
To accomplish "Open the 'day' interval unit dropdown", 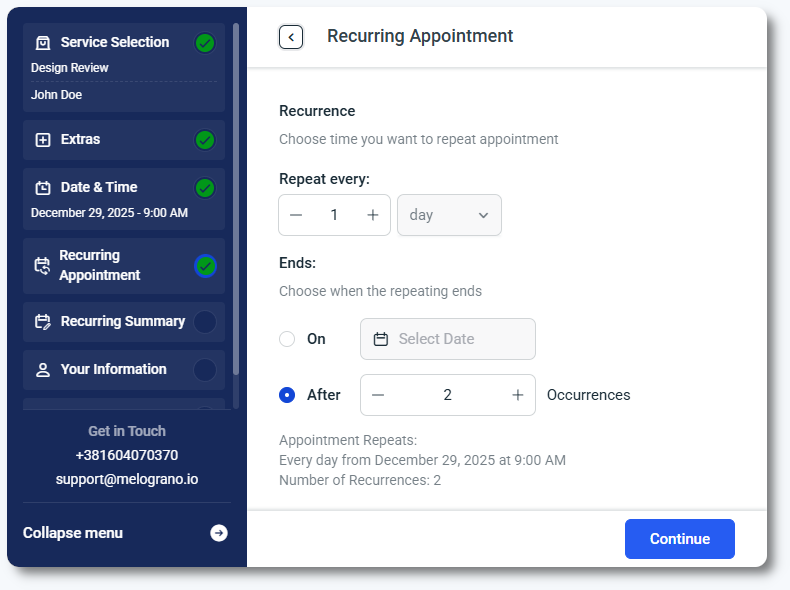I will tap(449, 215).
